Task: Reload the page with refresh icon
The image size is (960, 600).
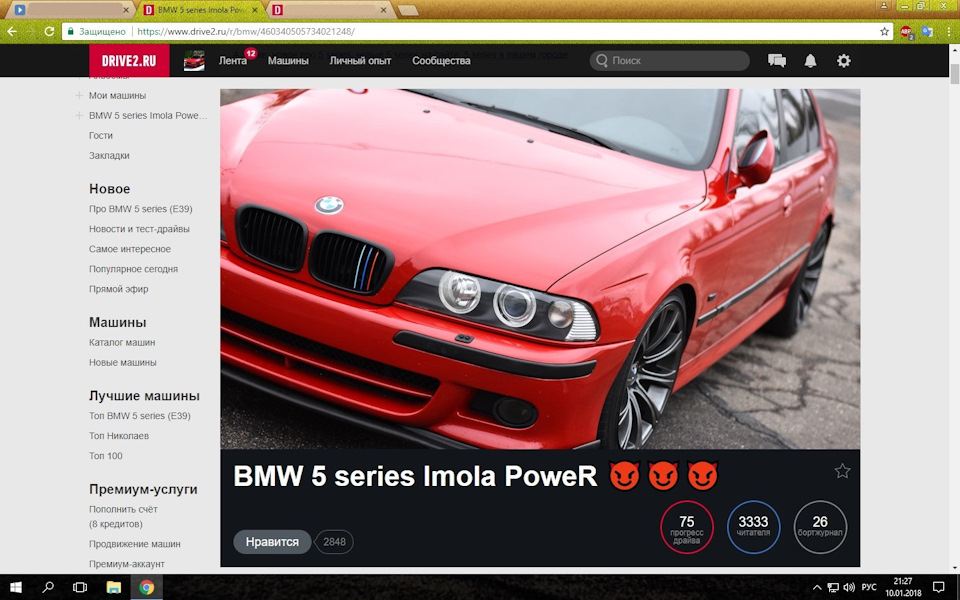Action: click(x=49, y=31)
